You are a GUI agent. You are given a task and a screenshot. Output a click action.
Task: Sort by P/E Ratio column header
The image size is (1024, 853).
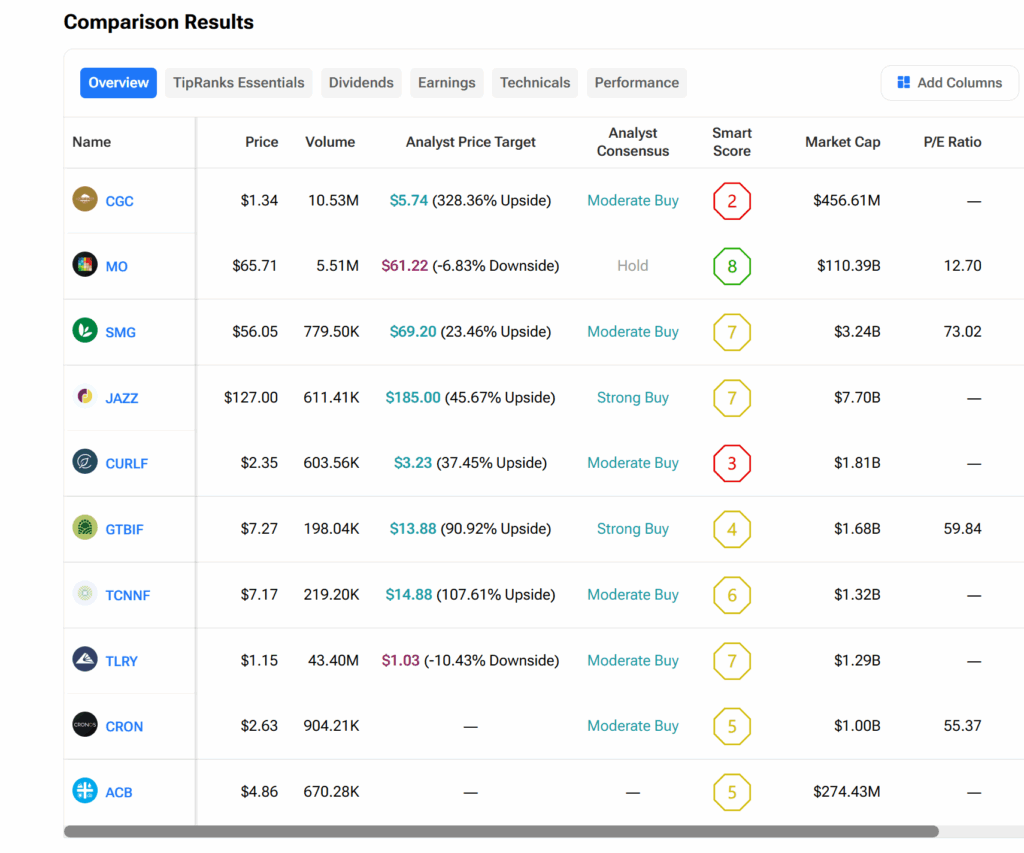pos(952,142)
